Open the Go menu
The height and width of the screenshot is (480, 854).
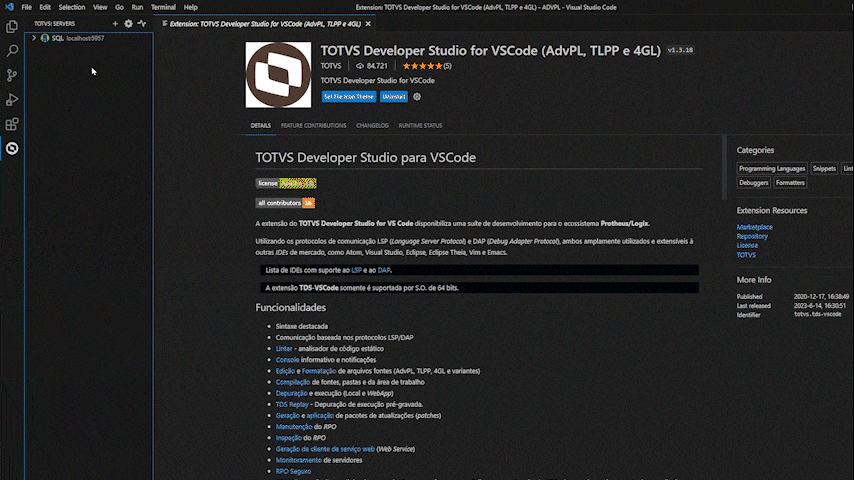pos(119,7)
